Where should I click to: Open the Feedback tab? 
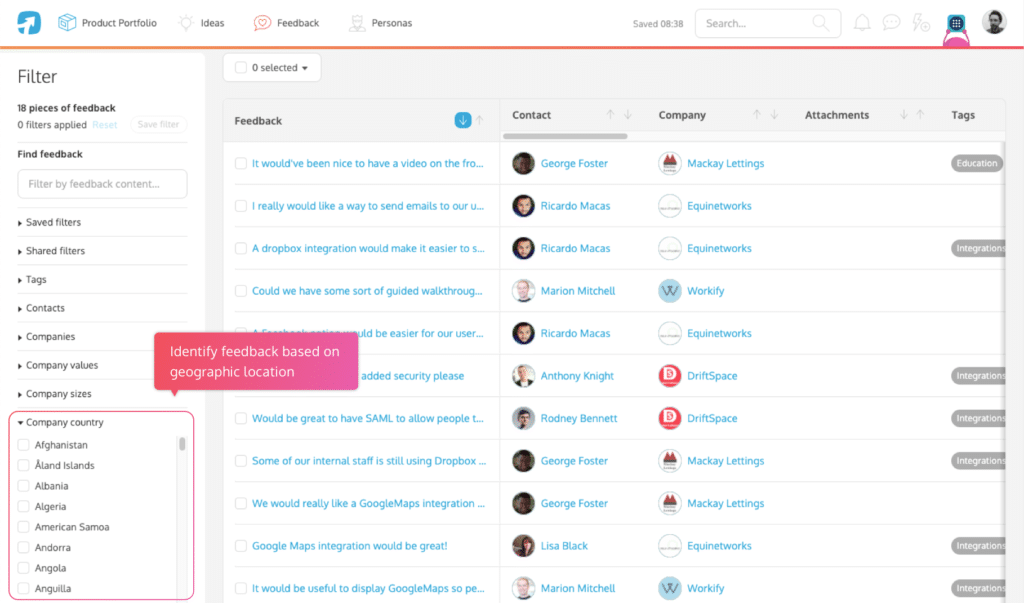point(287,23)
